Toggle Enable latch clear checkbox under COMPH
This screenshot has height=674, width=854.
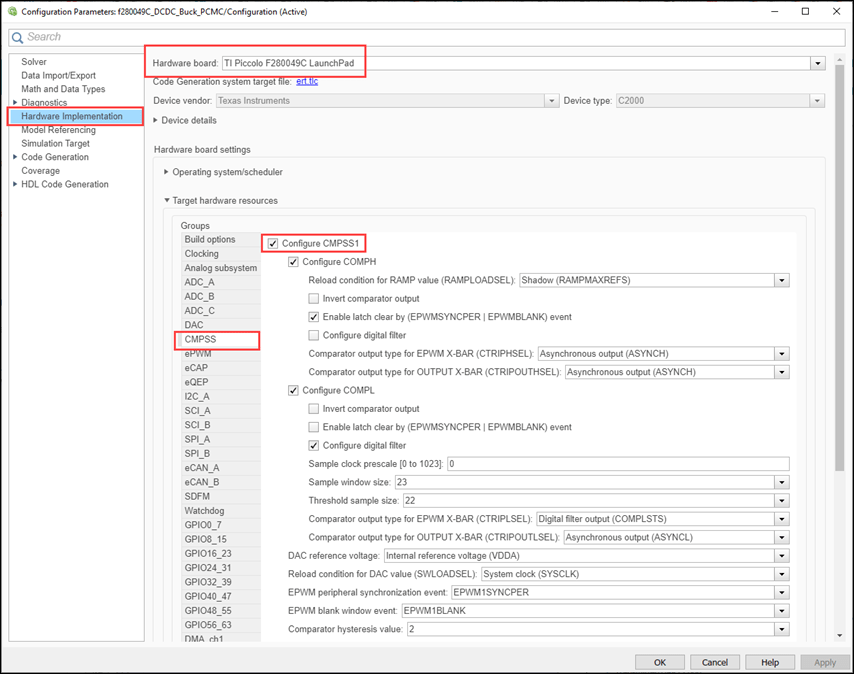(314, 317)
